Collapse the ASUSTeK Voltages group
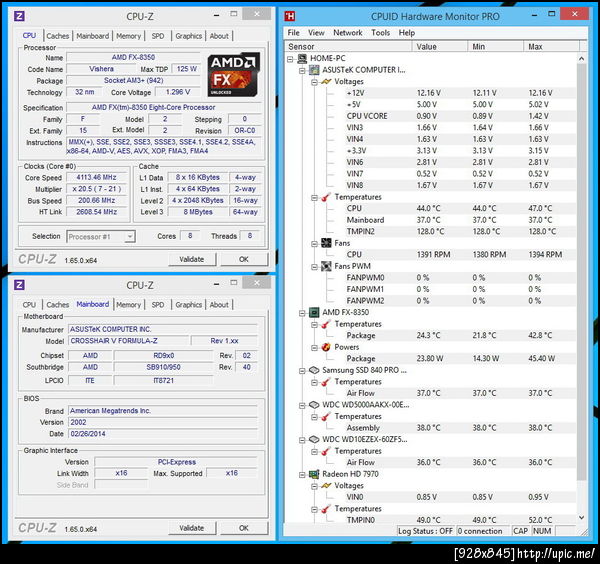Viewport: 600px width, 564px height. [x=314, y=82]
